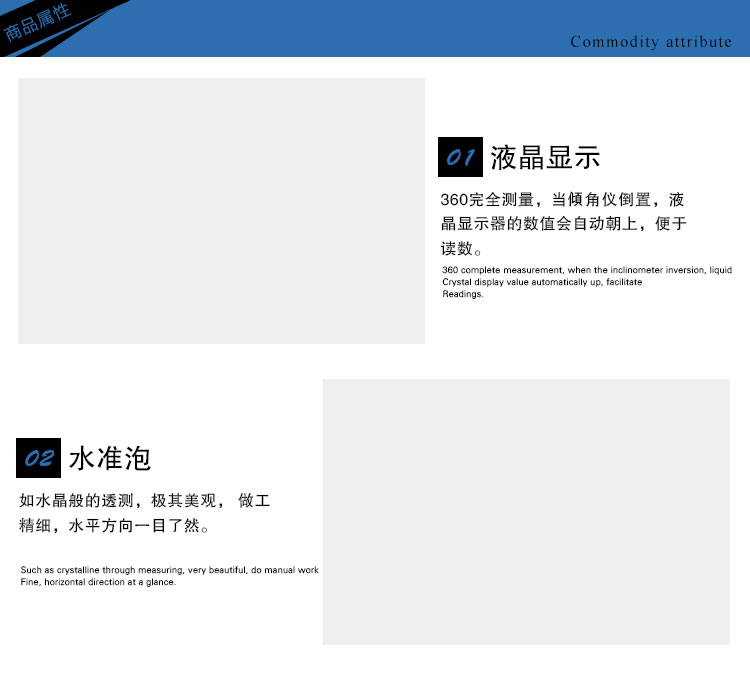Open the image placeholder beside 液晶显示
This screenshot has height=681, width=750.
pyautogui.click(x=221, y=211)
